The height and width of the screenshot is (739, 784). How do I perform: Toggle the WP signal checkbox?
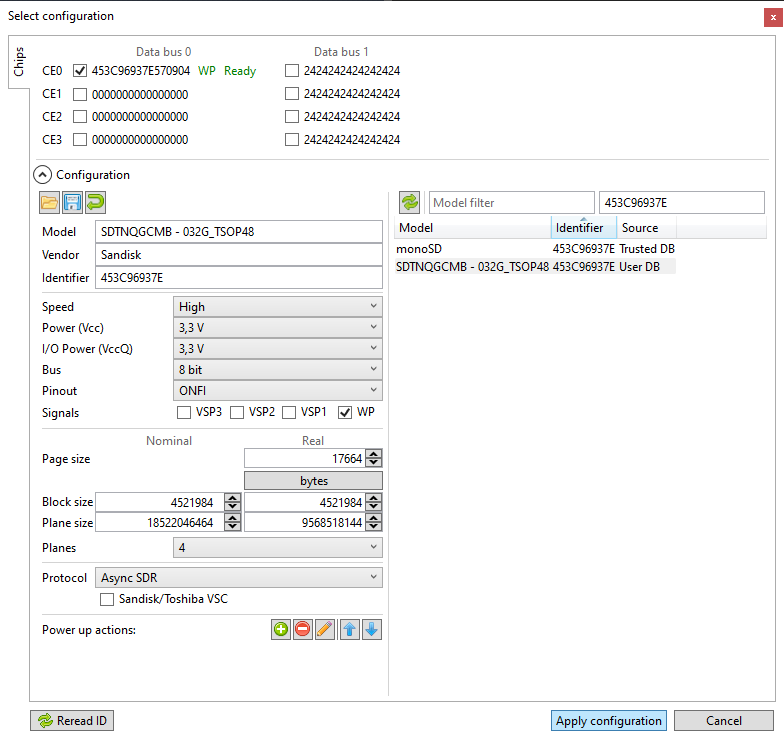click(x=346, y=412)
